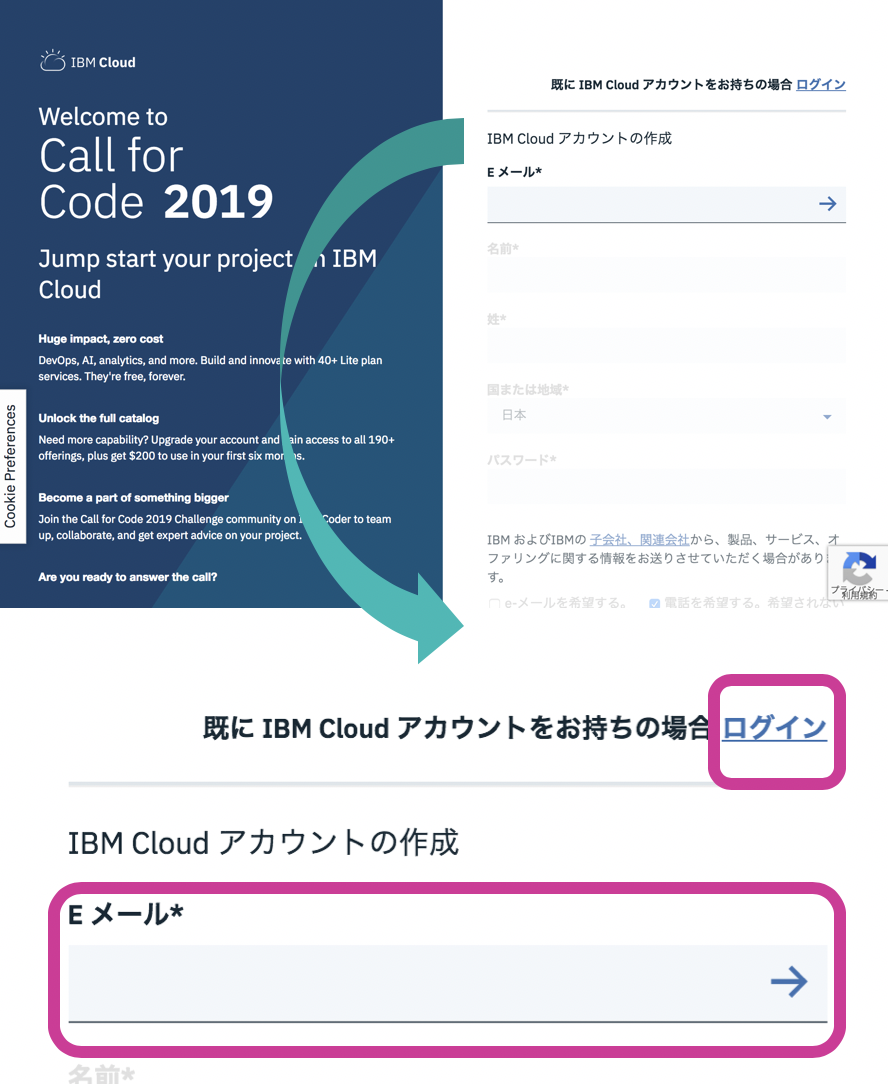Click the 名前 input field
888x1084 pixels.
tap(666, 275)
